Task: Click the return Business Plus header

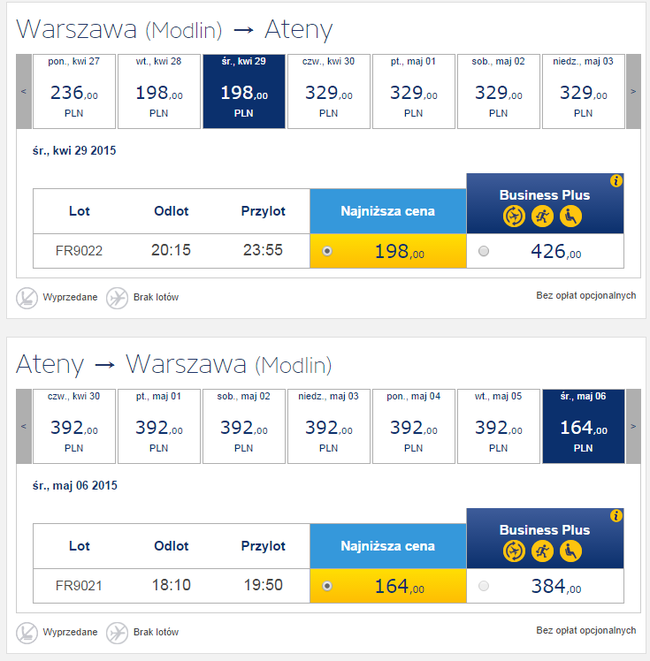Action: [x=545, y=530]
